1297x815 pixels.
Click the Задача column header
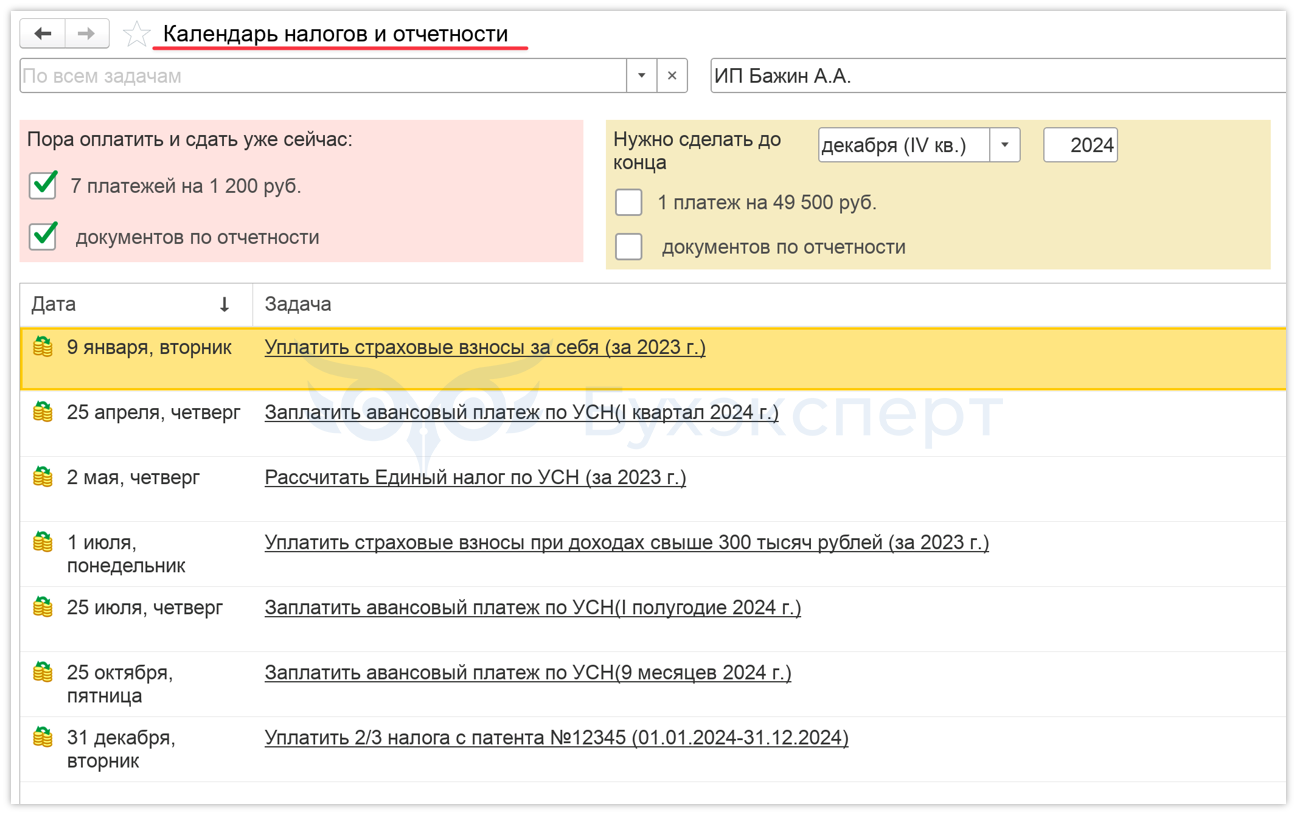point(298,304)
